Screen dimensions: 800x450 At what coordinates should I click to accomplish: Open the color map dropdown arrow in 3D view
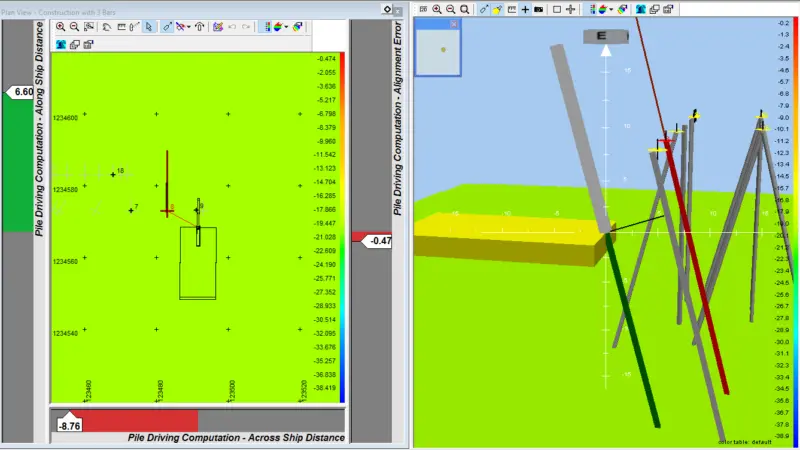click(611, 9)
